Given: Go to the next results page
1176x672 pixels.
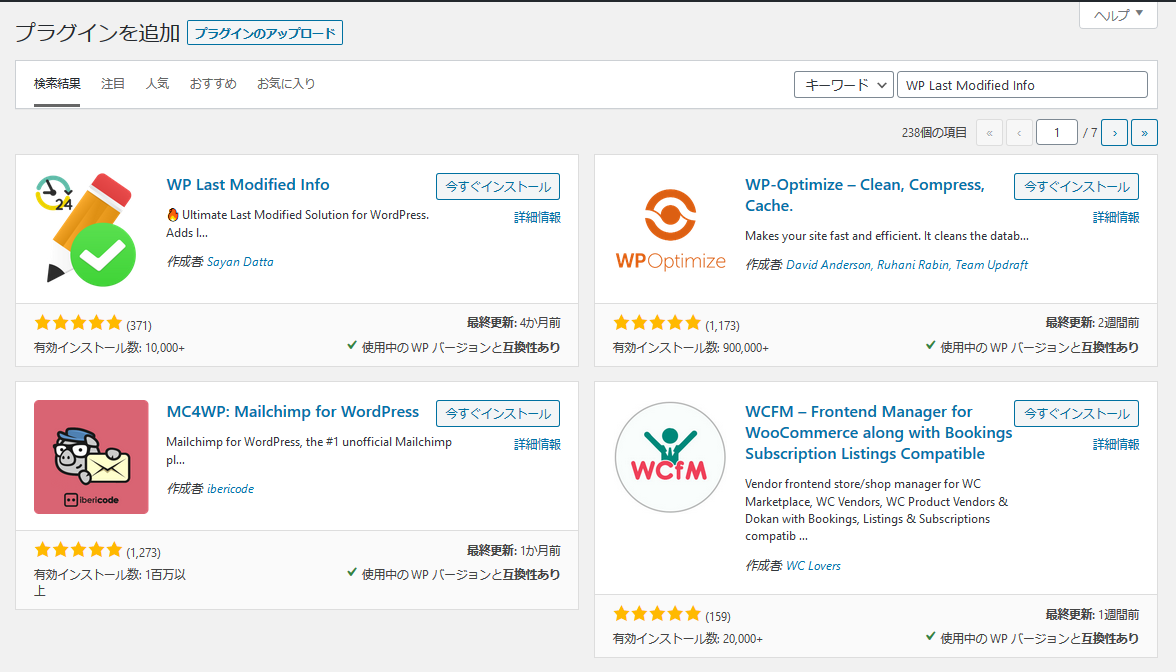Looking at the screenshot, I should (x=1114, y=133).
